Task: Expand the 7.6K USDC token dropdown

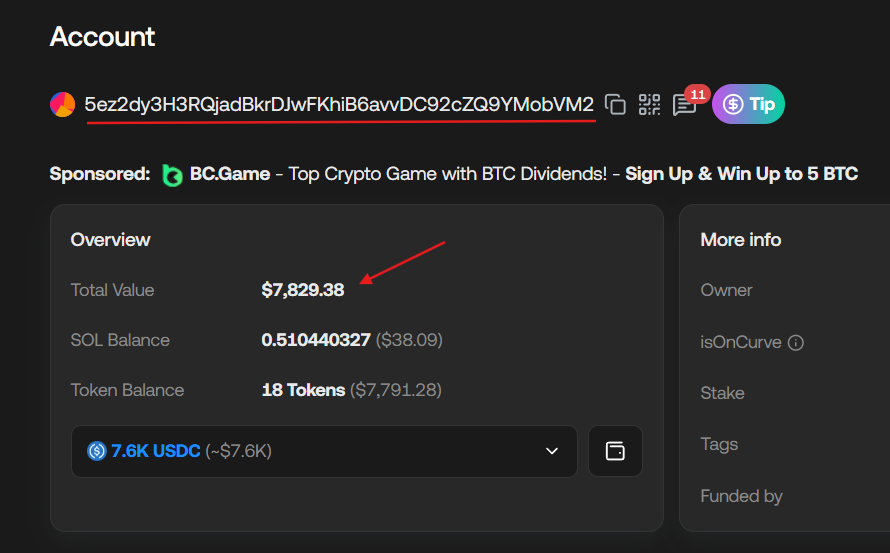Action: 324,451
